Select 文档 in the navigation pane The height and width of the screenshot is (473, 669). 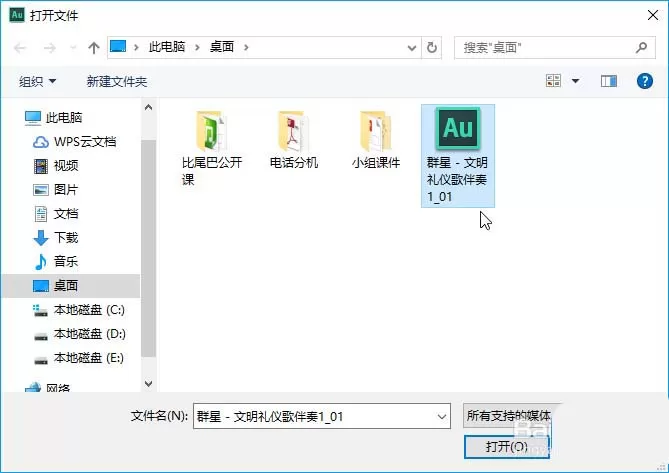point(56,213)
